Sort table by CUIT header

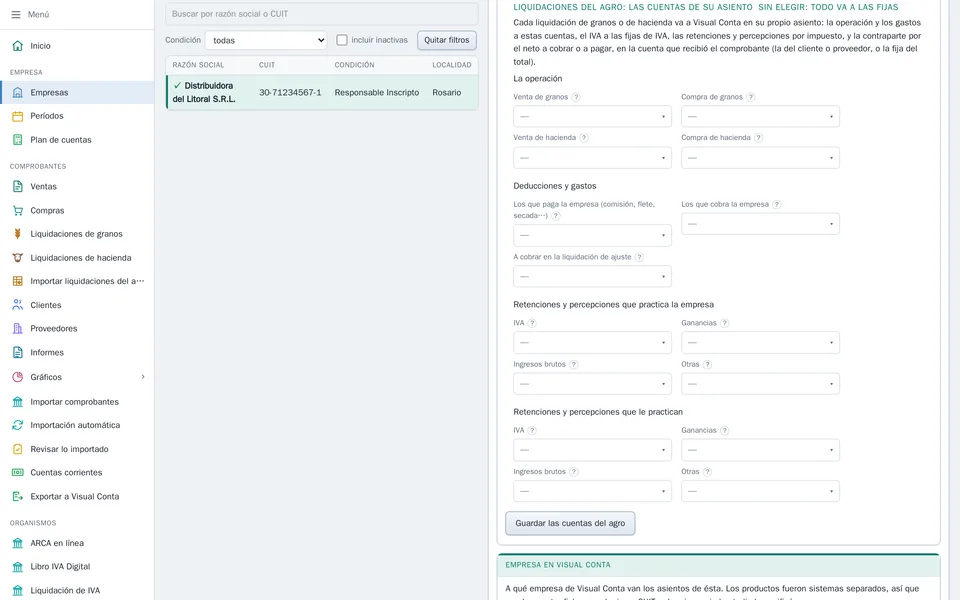tap(267, 65)
